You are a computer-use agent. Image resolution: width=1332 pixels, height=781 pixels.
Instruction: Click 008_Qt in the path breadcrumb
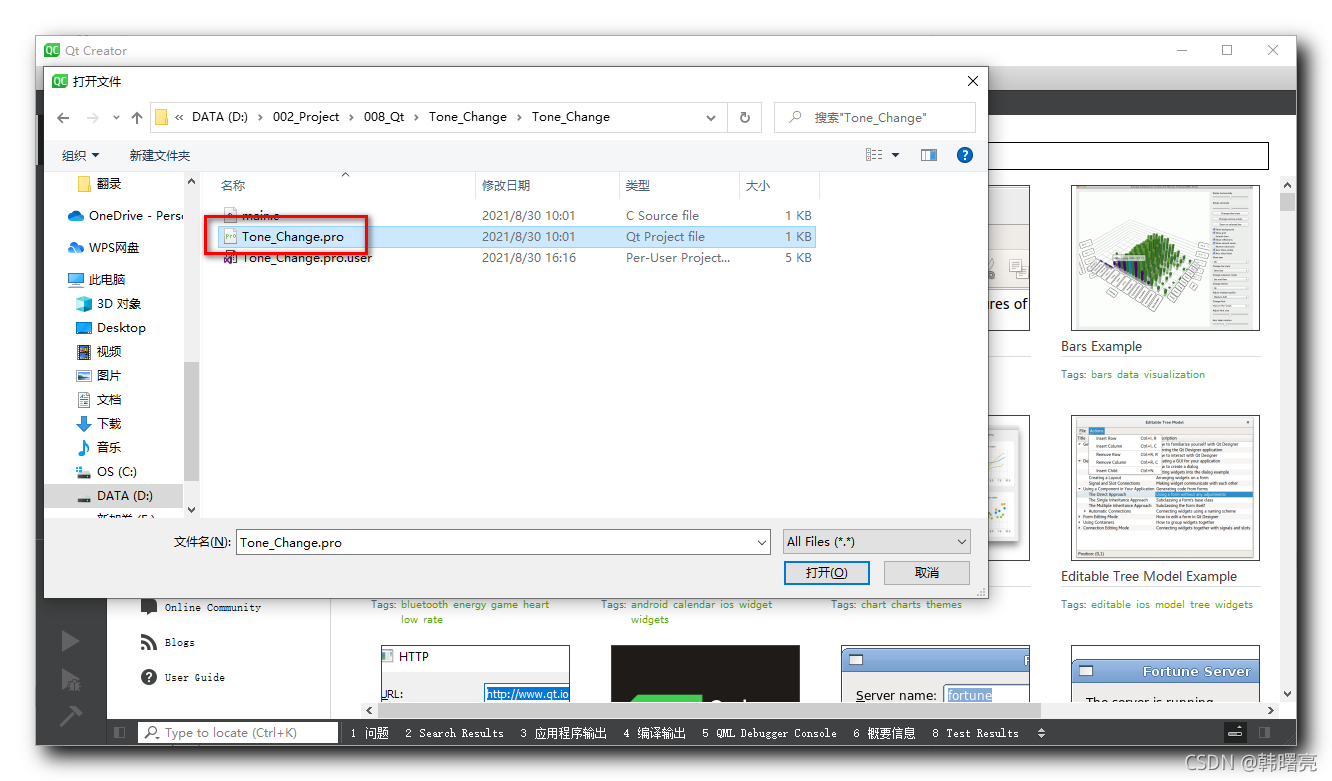coord(384,117)
